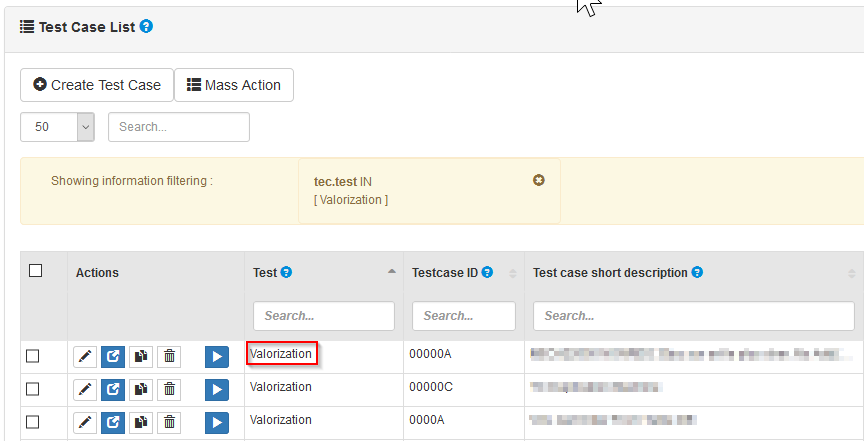864x441 pixels.
Task: Select the checkbox for test case 0000A
Action: point(33,423)
